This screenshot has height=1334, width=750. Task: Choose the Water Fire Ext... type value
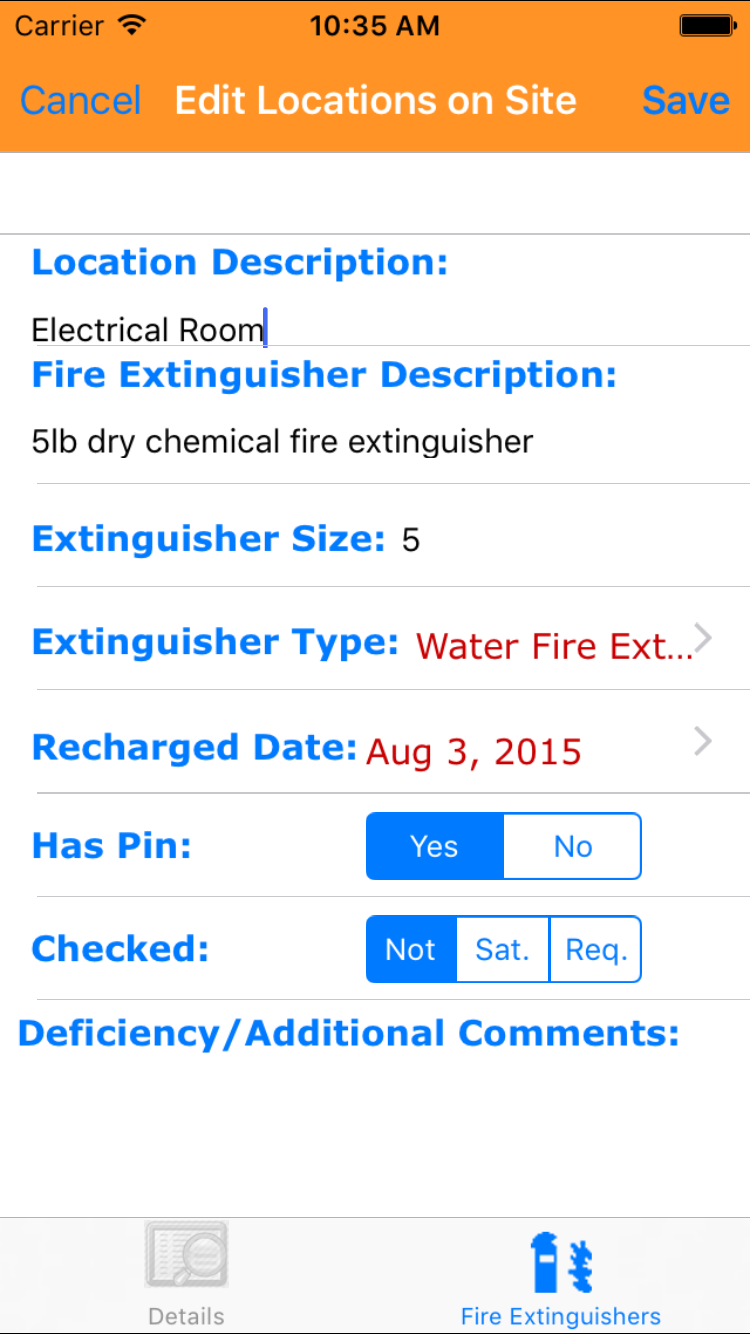(x=554, y=646)
